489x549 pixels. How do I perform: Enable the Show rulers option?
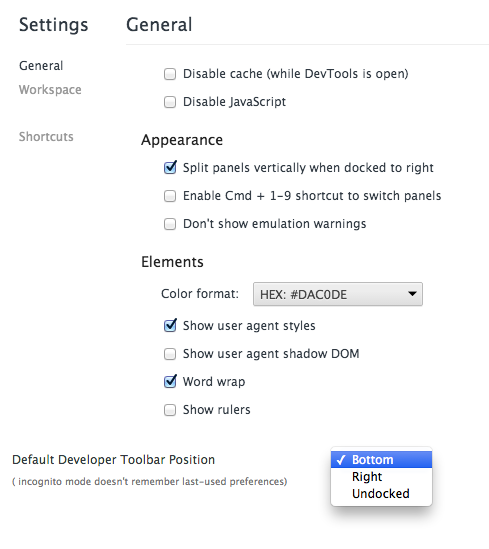click(170, 410)
